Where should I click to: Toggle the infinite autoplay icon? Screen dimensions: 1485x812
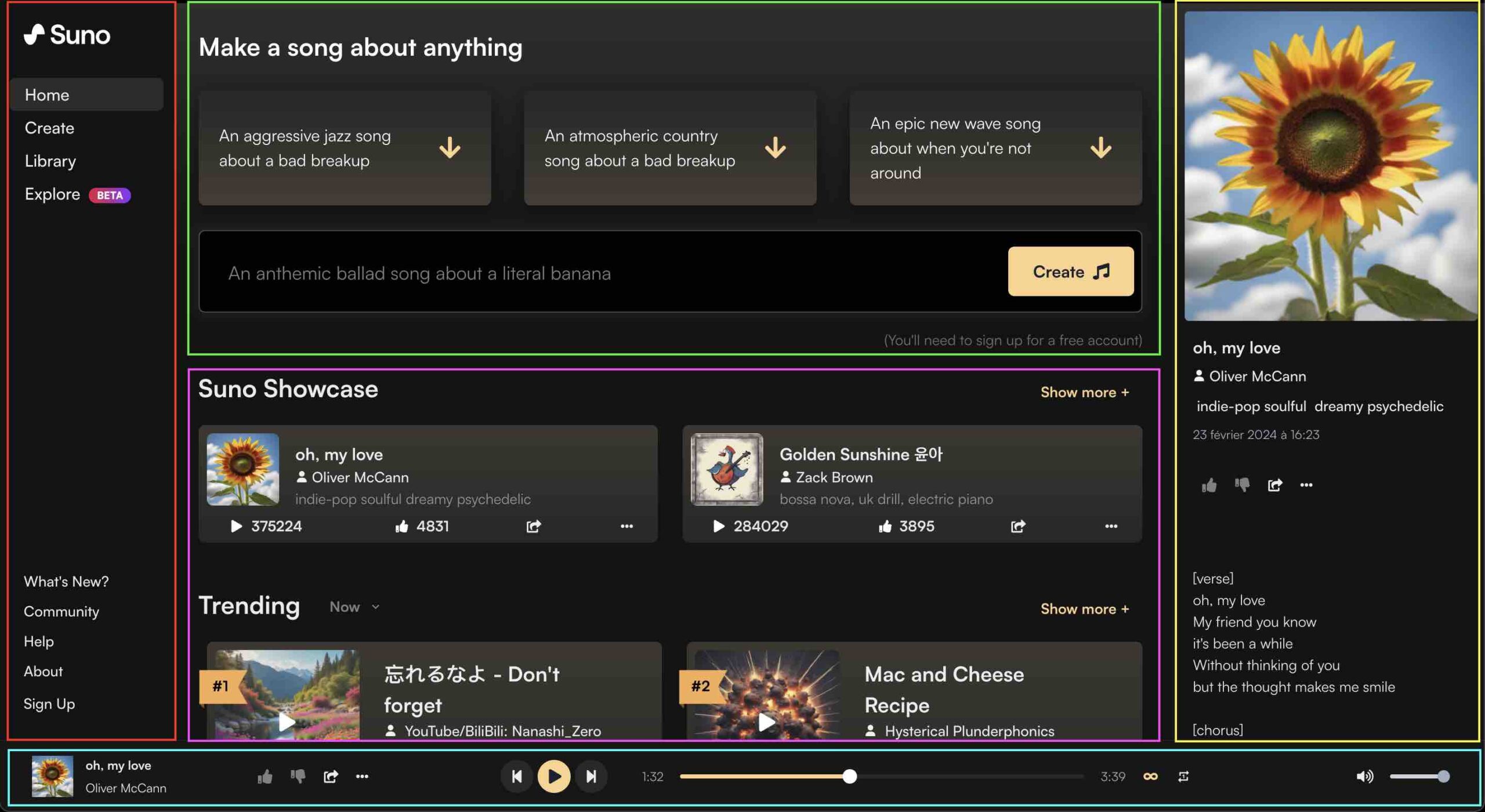click(1150, 776)
